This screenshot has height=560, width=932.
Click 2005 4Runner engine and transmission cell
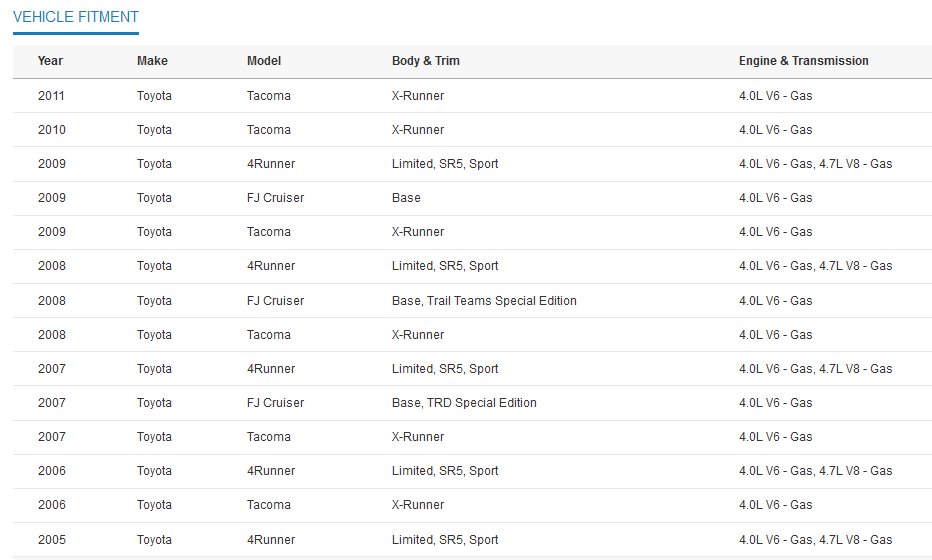(816, 540)
